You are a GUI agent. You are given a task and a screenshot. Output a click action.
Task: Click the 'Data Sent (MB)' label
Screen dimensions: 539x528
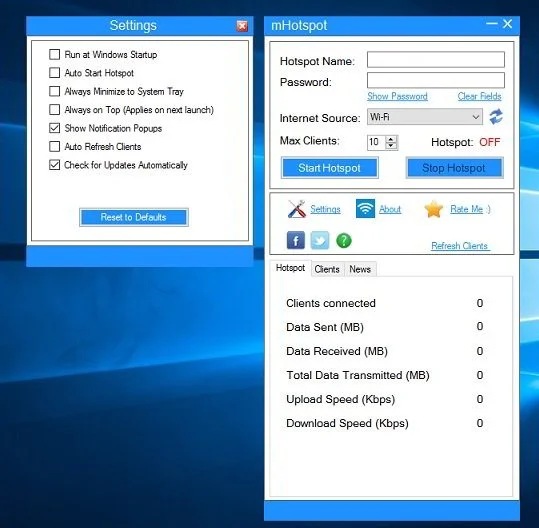pos(325,327)
